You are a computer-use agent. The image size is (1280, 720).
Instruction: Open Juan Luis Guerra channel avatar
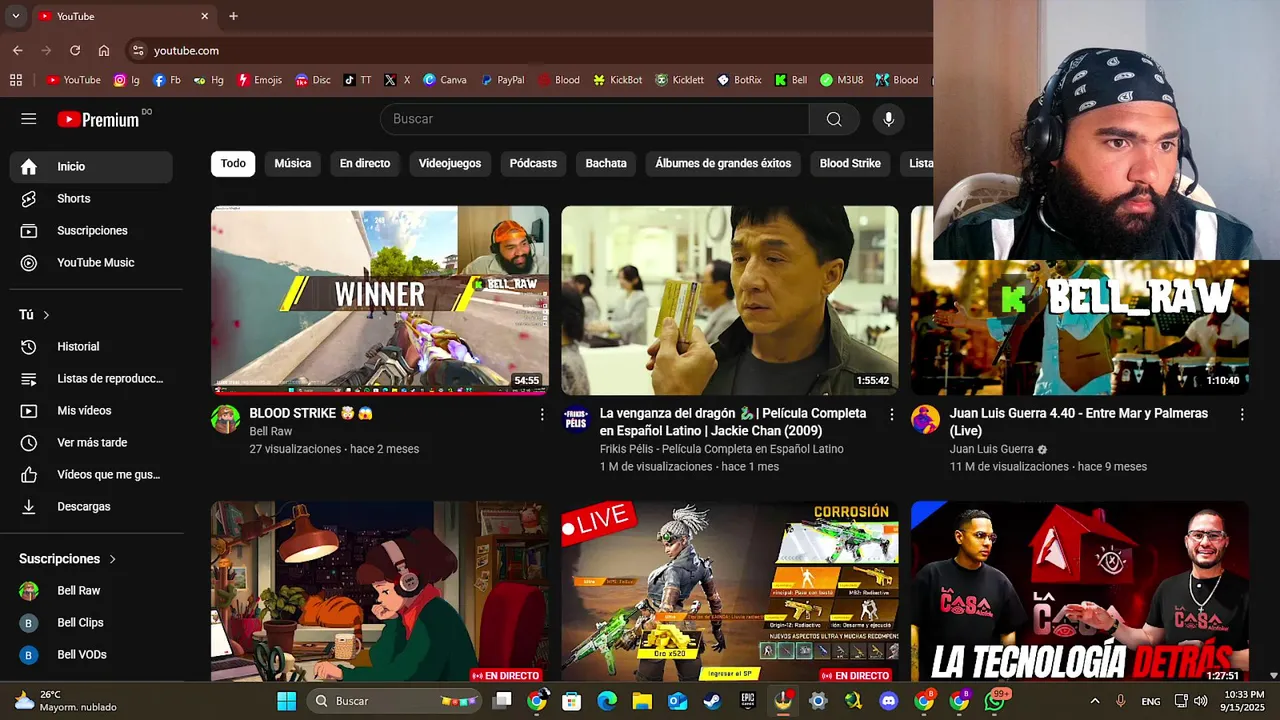tap(926, 419)
